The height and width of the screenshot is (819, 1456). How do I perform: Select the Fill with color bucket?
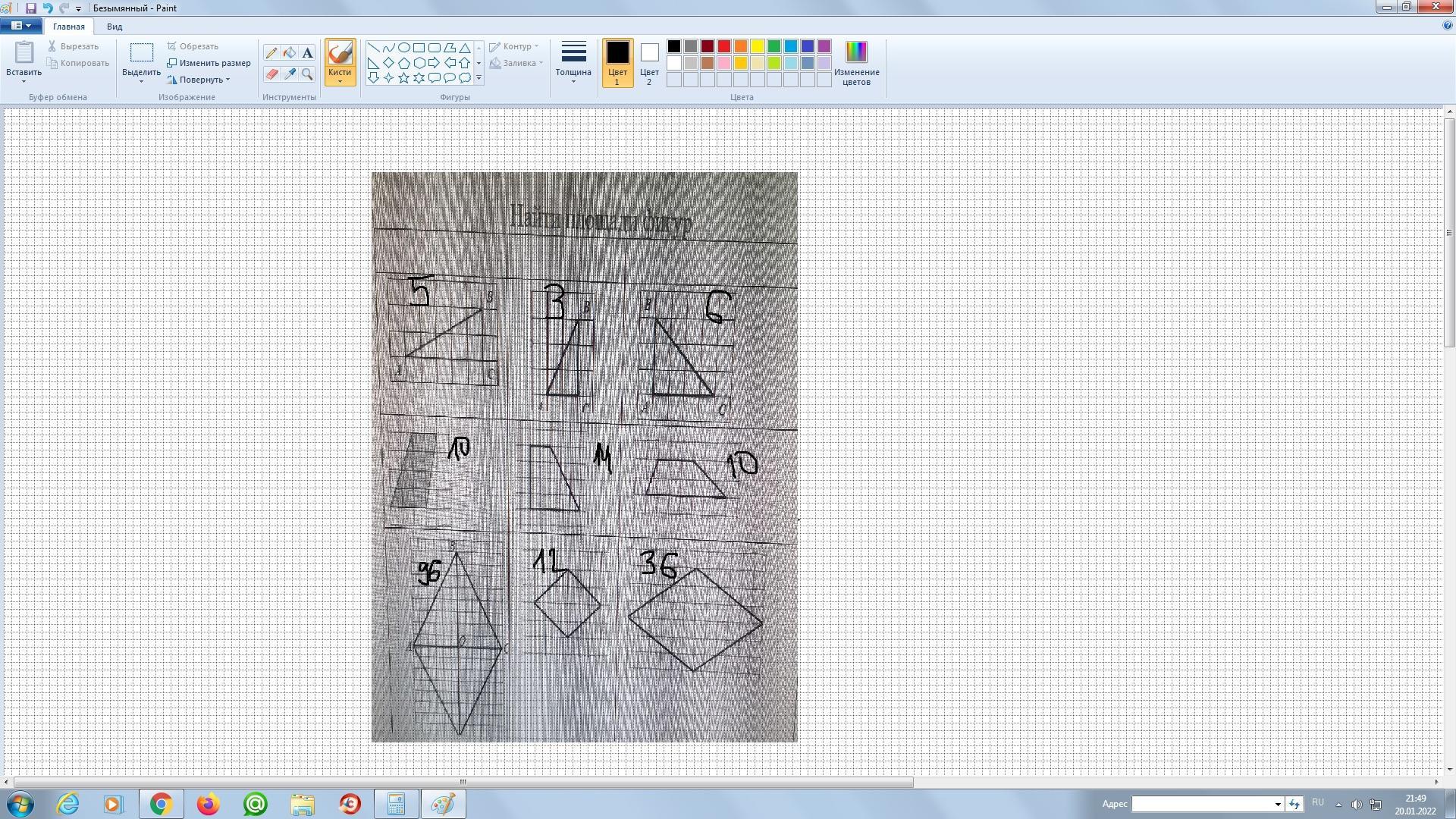click(290, 53)
